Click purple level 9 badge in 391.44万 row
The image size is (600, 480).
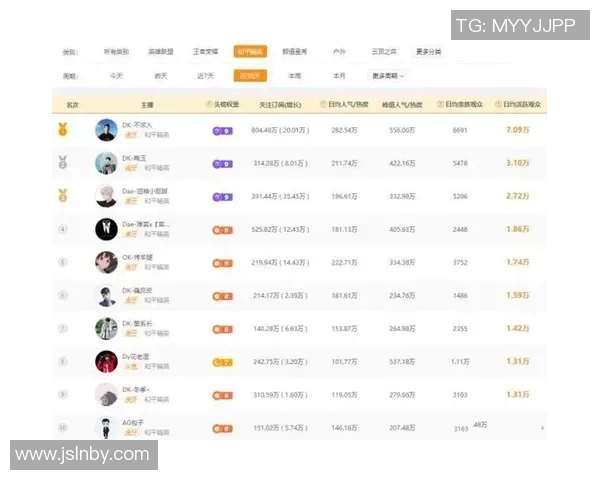point(223,197)
